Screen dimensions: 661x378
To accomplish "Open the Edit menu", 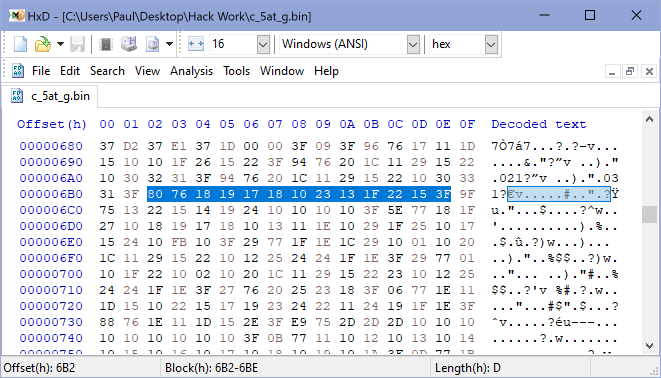I will [70, 71].
